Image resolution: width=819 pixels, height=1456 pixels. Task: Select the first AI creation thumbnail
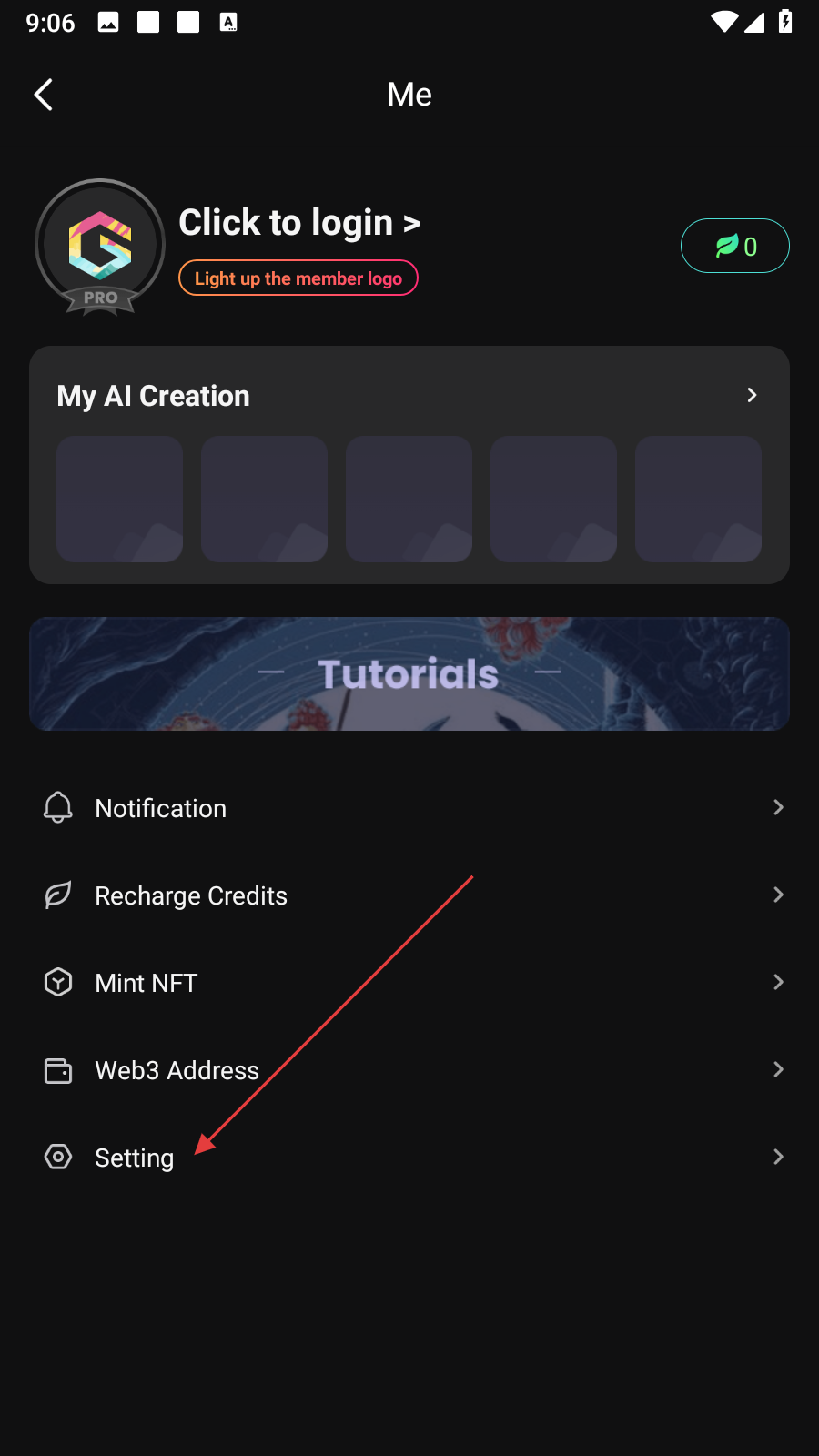tap(119, 499)
